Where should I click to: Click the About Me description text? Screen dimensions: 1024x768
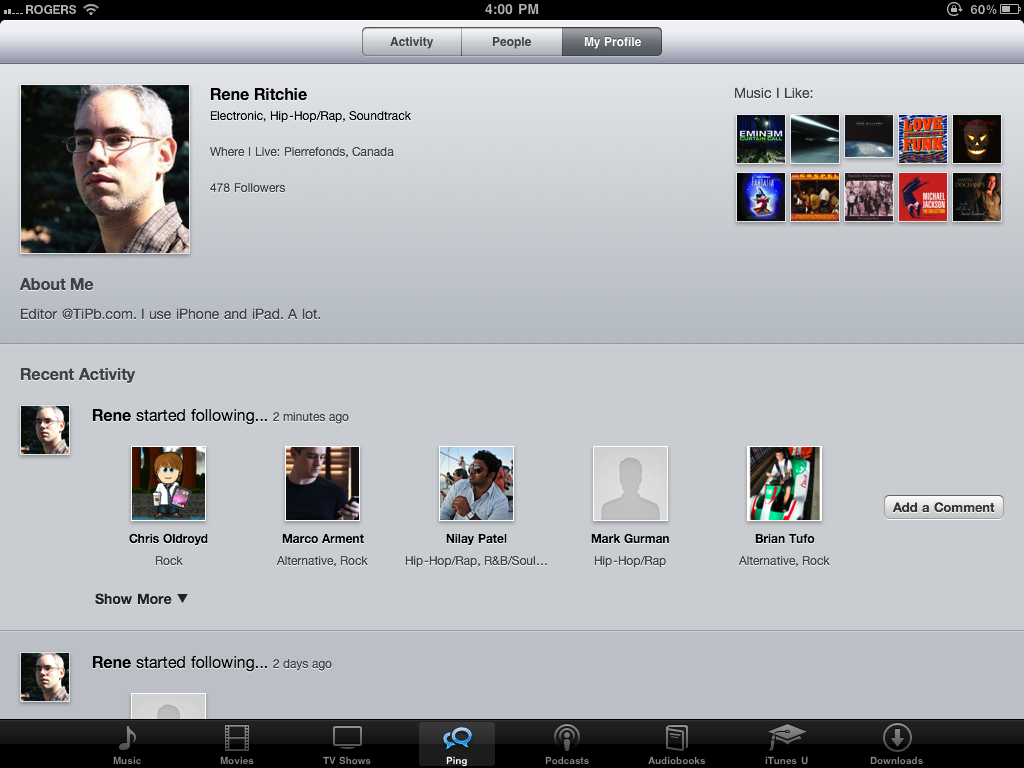170,314
